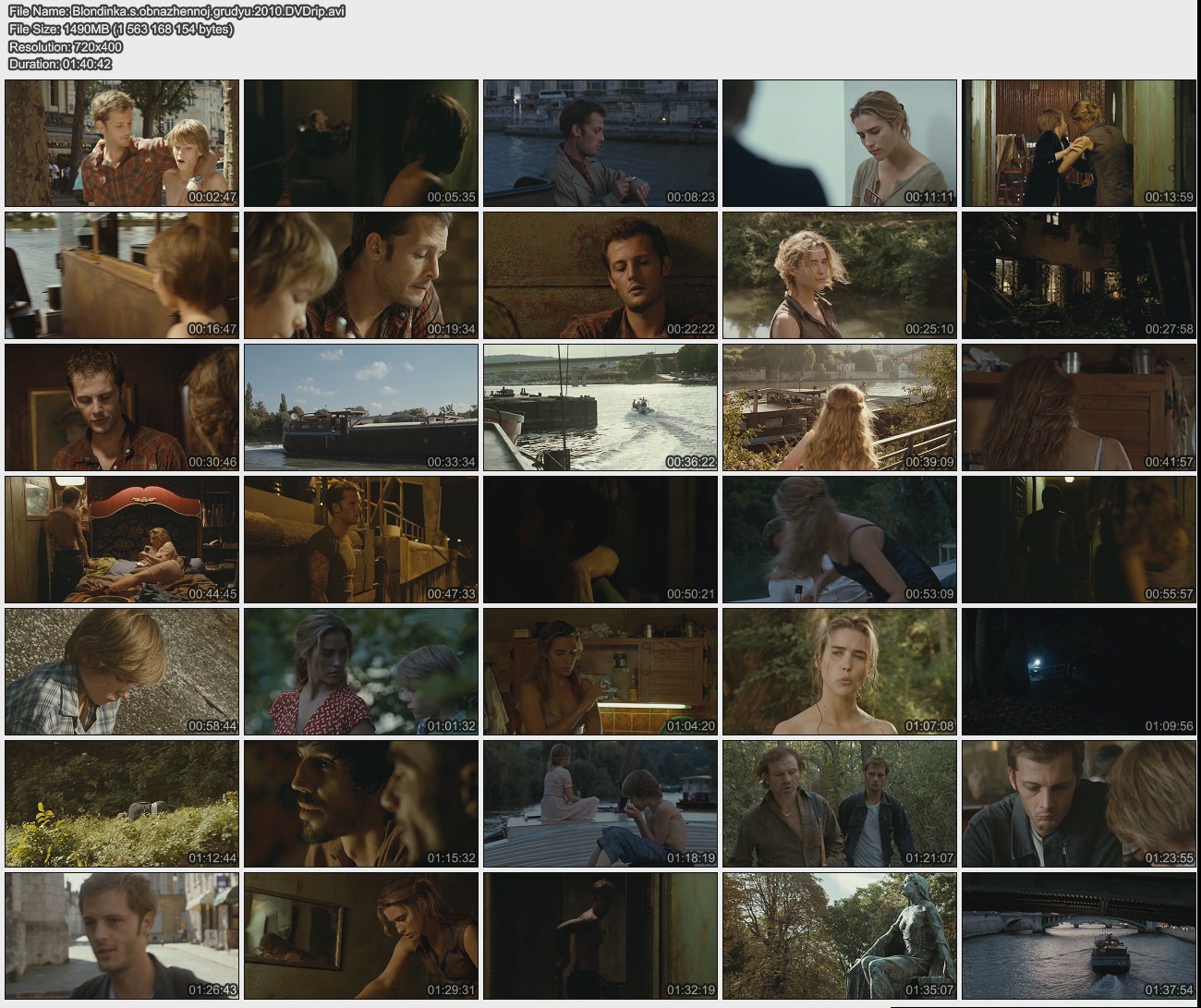Image resolution: width=1201 pixels, height=1008 pixels.
Task: Open the boat deck frame at 01:18:19
Action: pyautogui.click(x=600, y=804)
